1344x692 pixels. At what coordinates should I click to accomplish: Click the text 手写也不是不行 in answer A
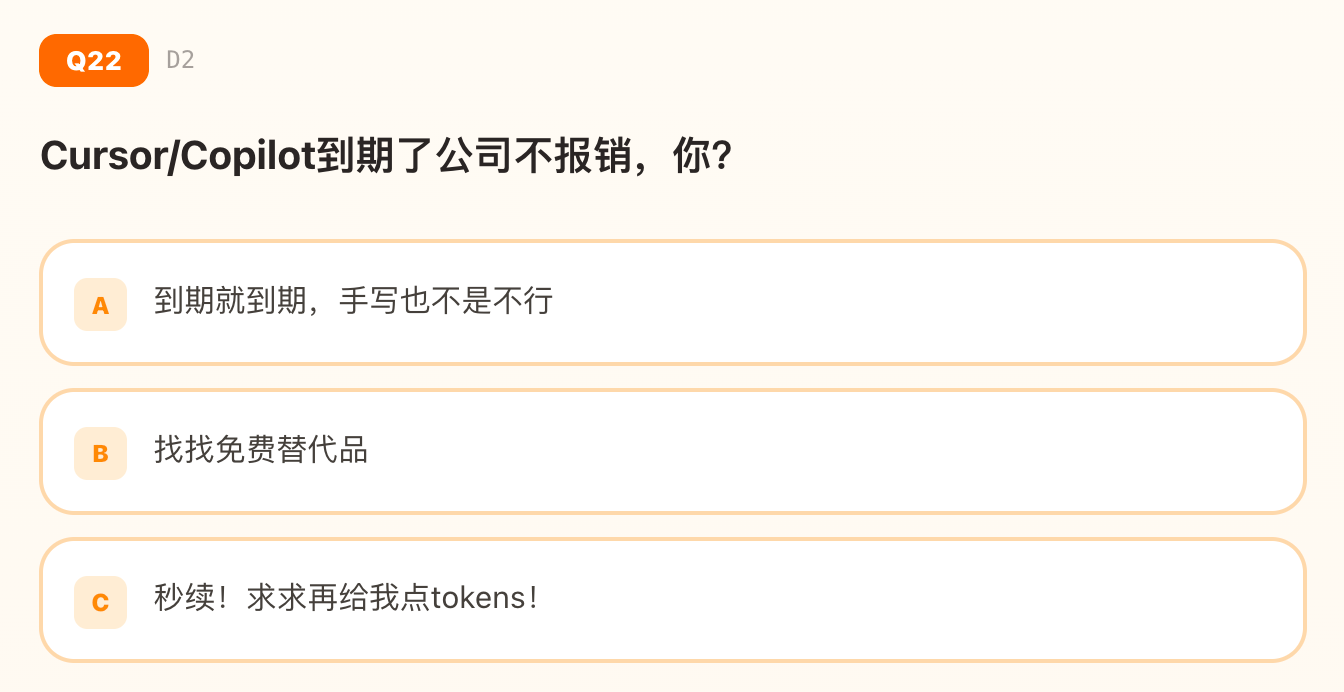tap(446, 301)
